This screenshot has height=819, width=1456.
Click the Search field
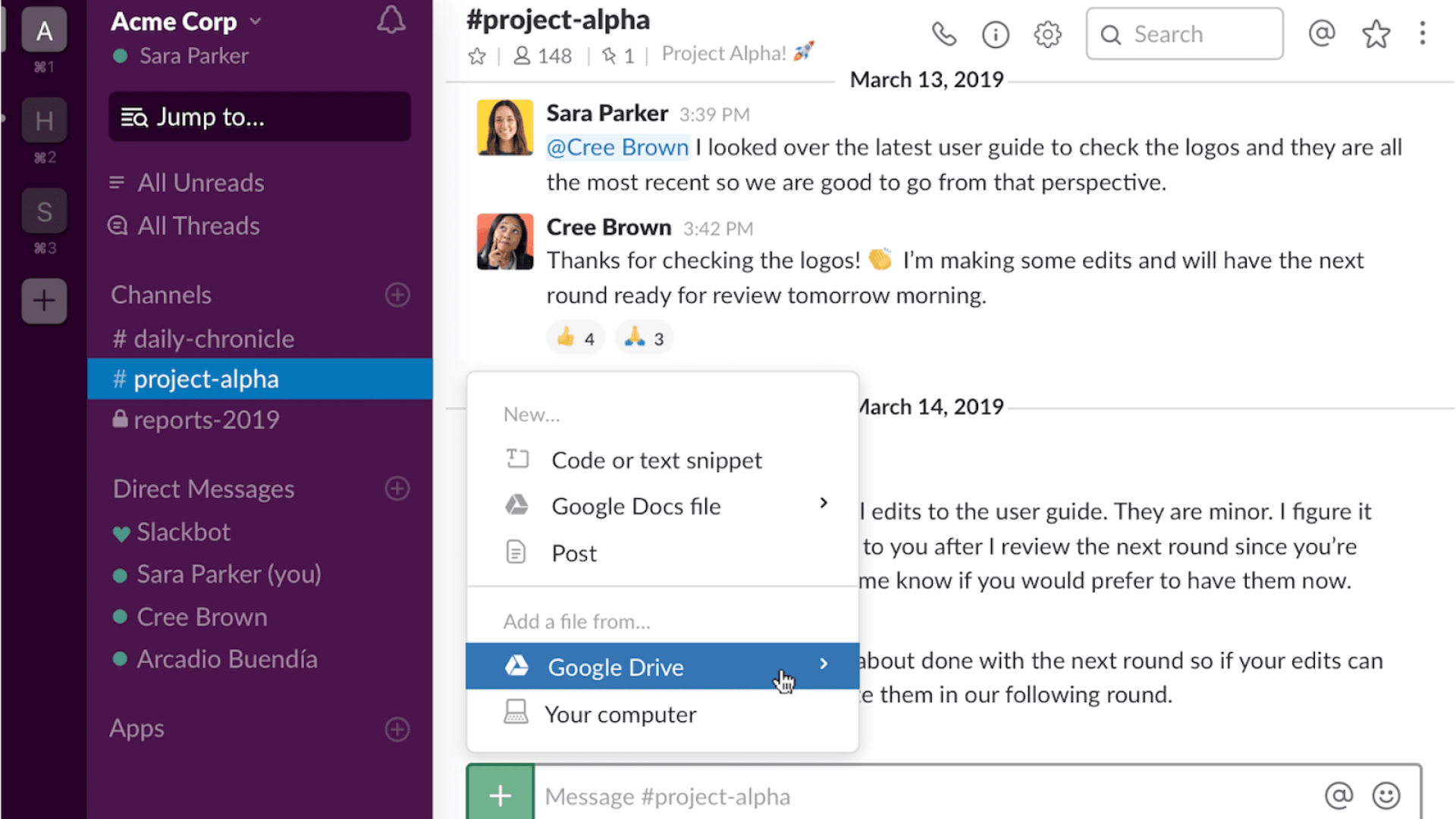pos(1185,34)
